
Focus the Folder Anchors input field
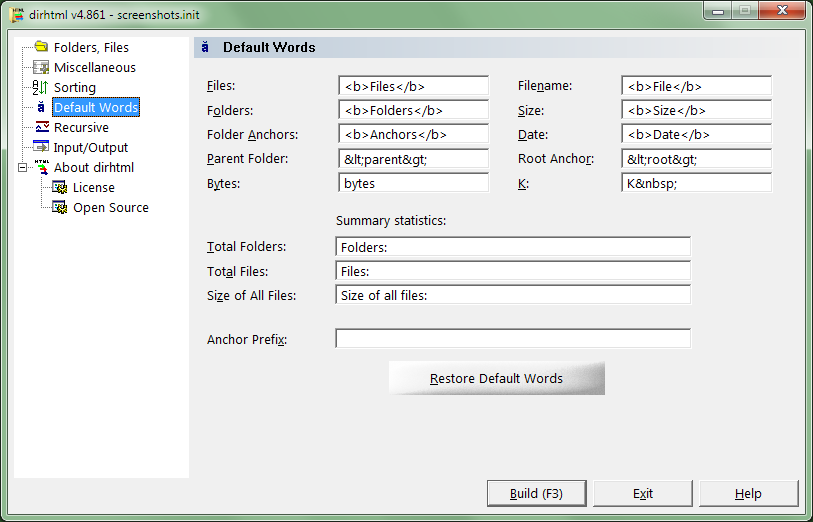coord(413,134)
